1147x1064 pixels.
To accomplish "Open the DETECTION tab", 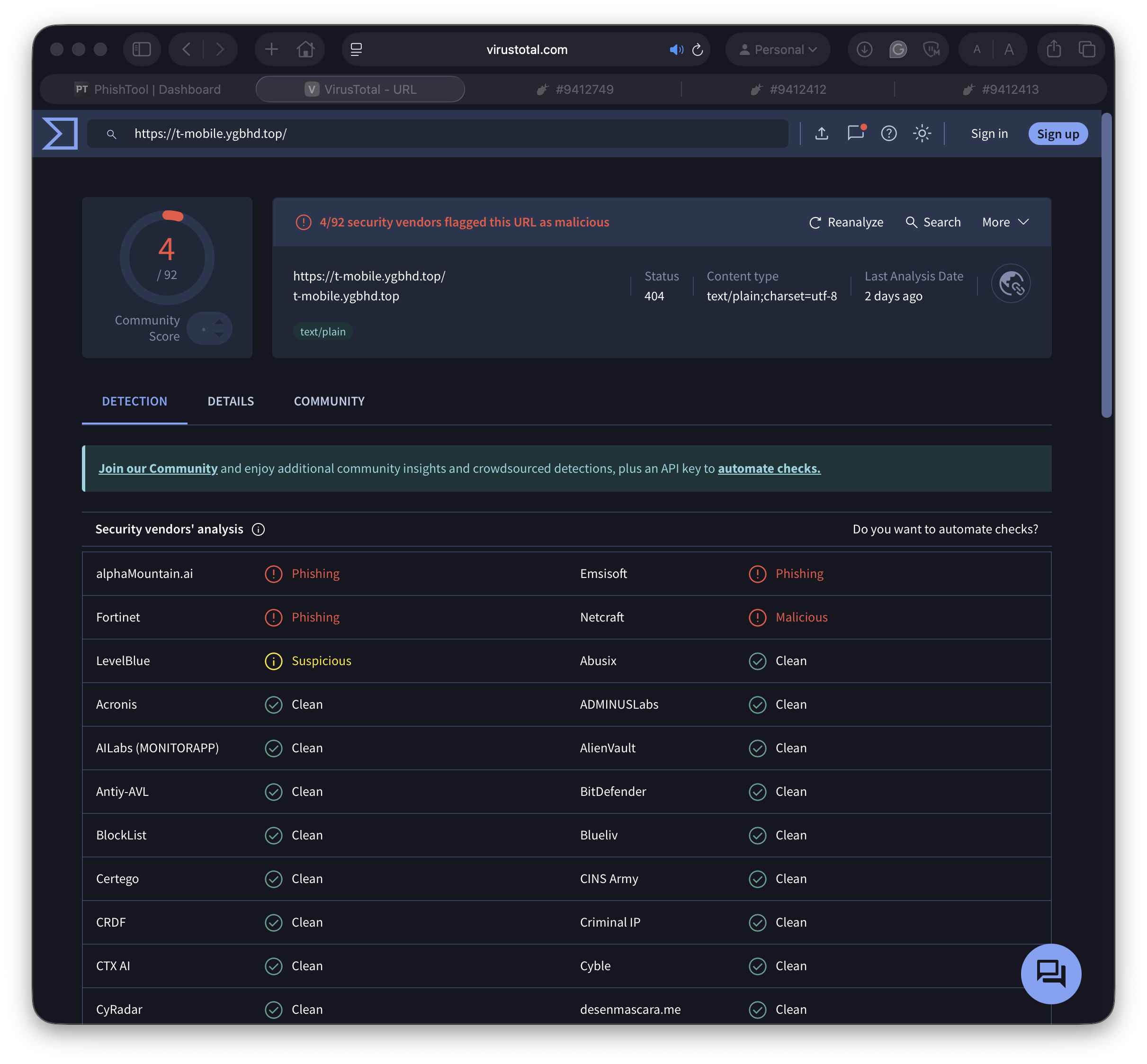I will (134, 401).
